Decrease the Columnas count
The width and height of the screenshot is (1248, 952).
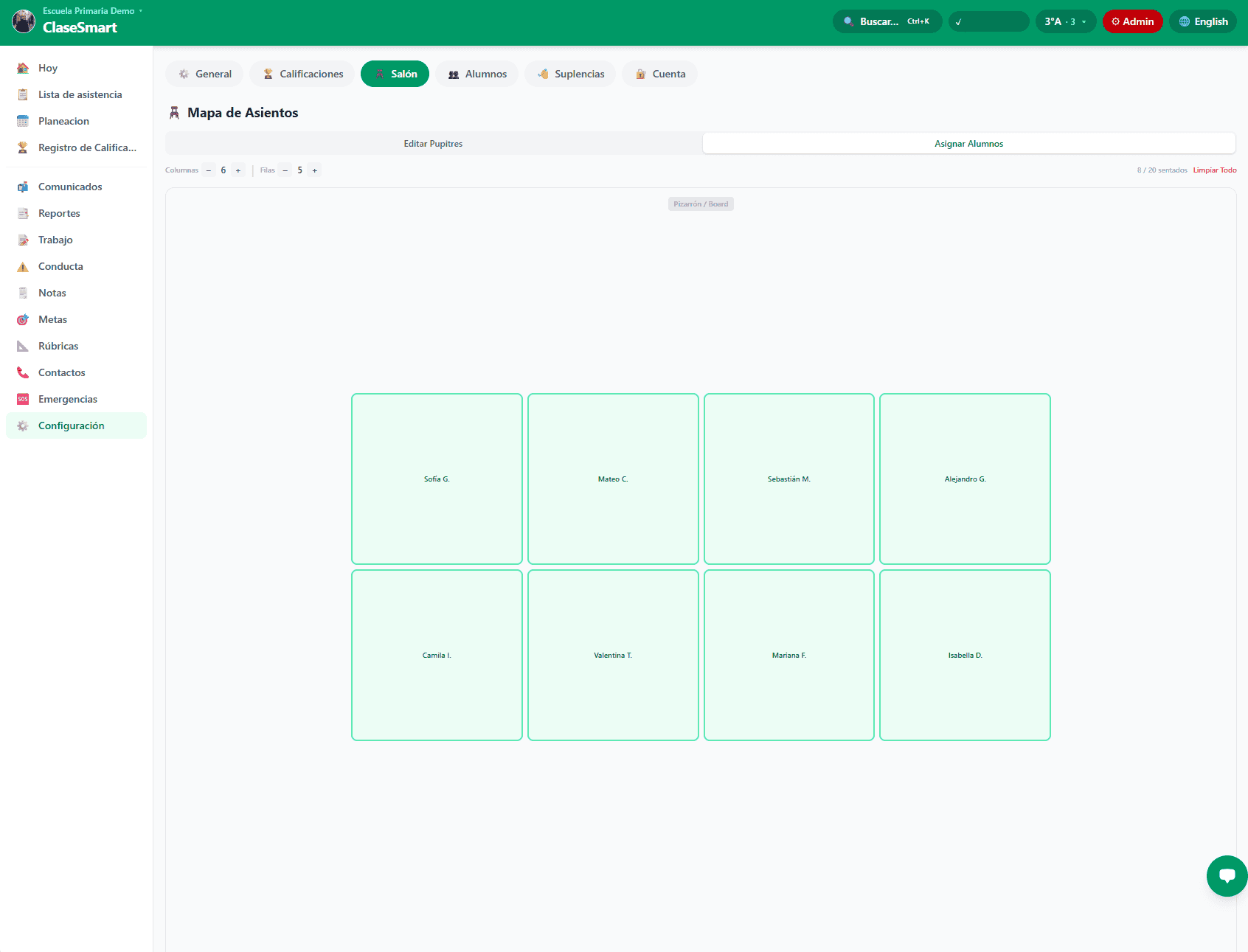209,170
